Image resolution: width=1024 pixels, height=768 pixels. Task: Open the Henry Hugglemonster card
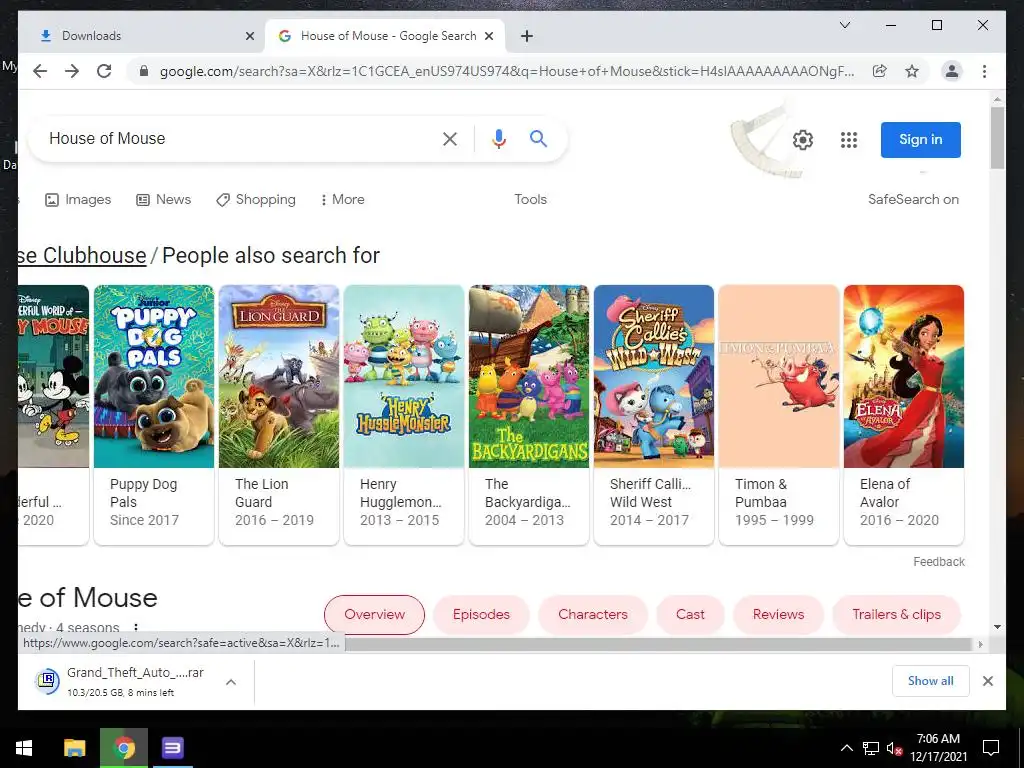404,415
